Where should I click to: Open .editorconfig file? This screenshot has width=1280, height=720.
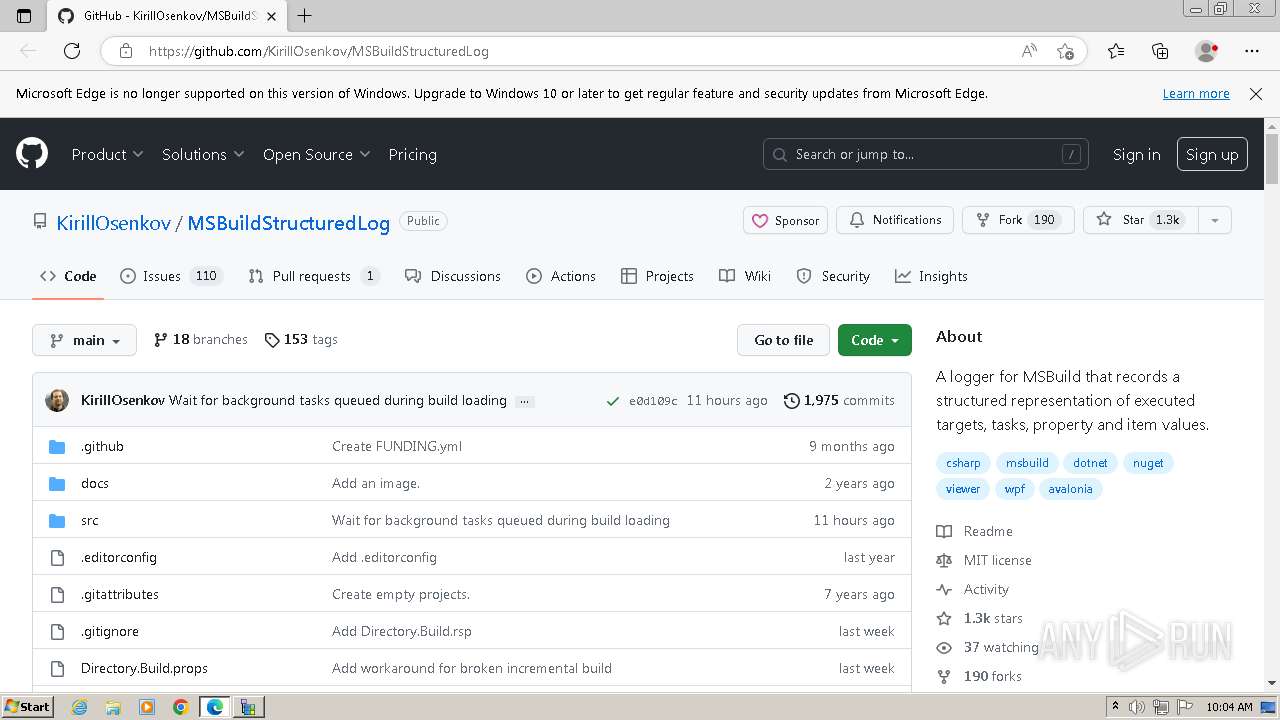119,557
